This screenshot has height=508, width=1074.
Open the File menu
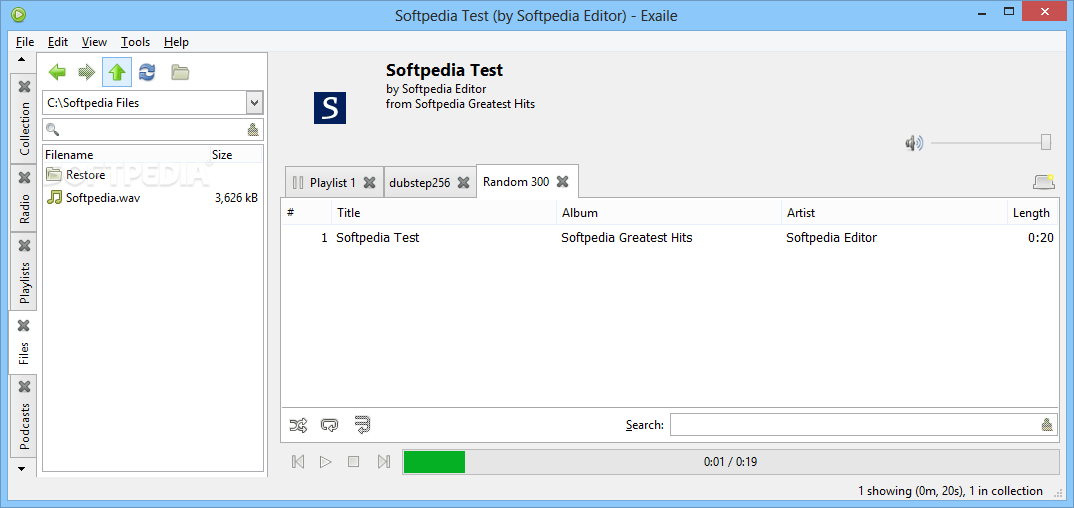(25, 42)
